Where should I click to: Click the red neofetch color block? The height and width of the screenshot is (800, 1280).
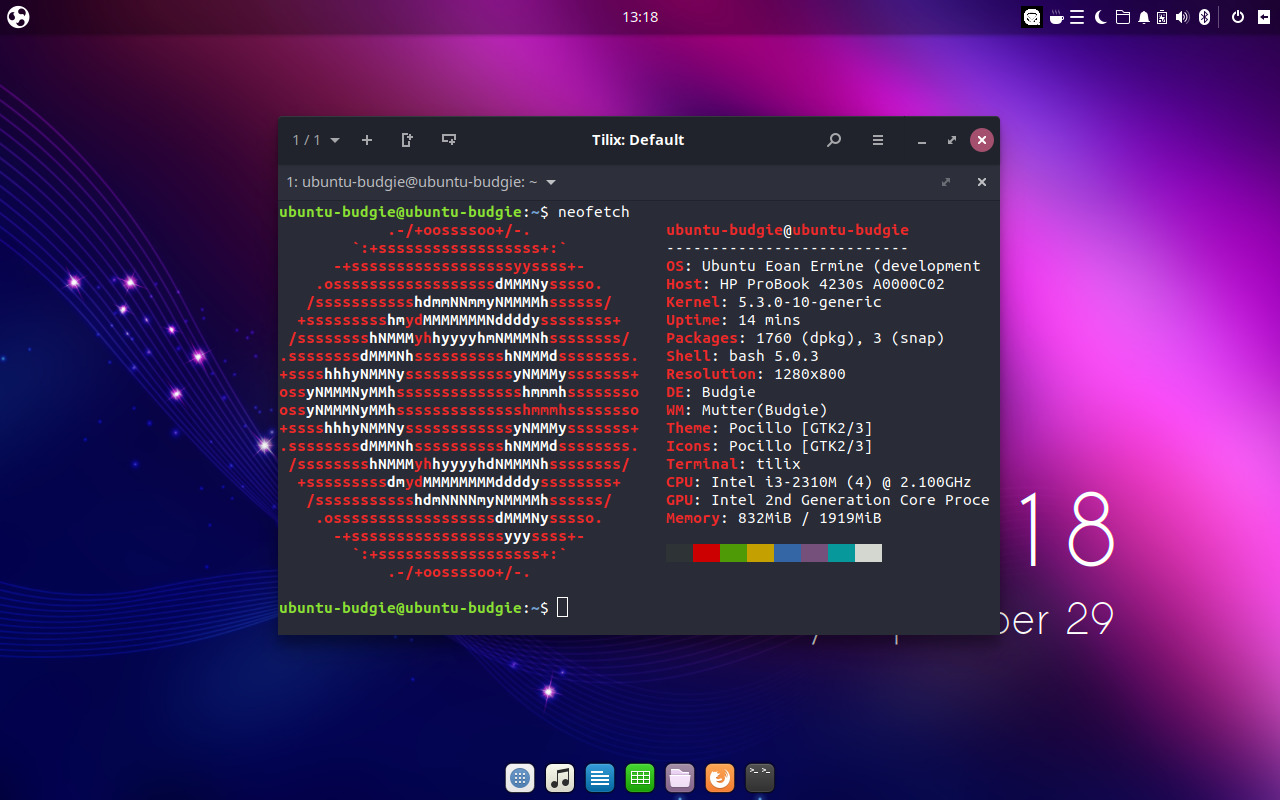(x=706, y=553)
